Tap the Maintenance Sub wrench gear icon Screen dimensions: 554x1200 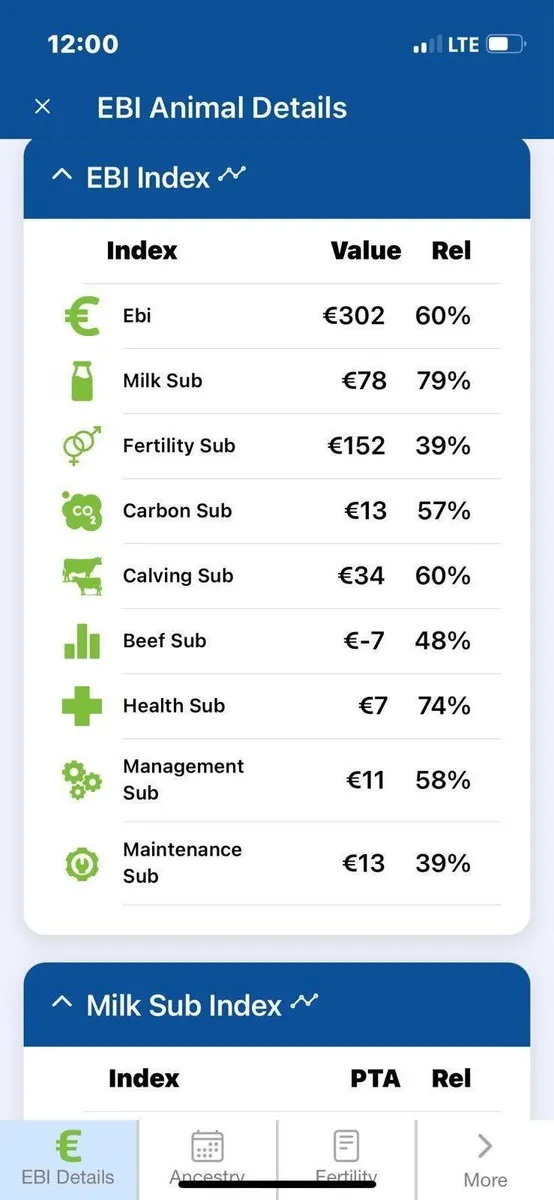(81, 863)
